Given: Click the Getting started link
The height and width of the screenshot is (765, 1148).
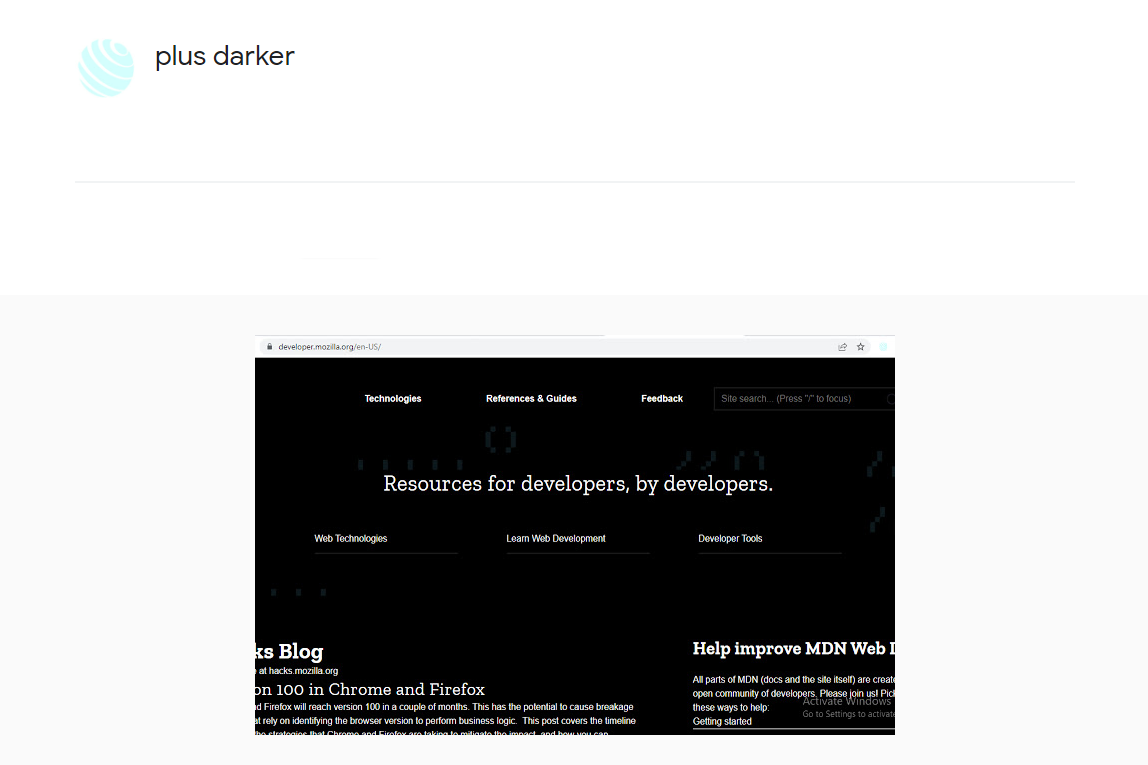Looking at the screenshot, I should (x=722, y=722).
